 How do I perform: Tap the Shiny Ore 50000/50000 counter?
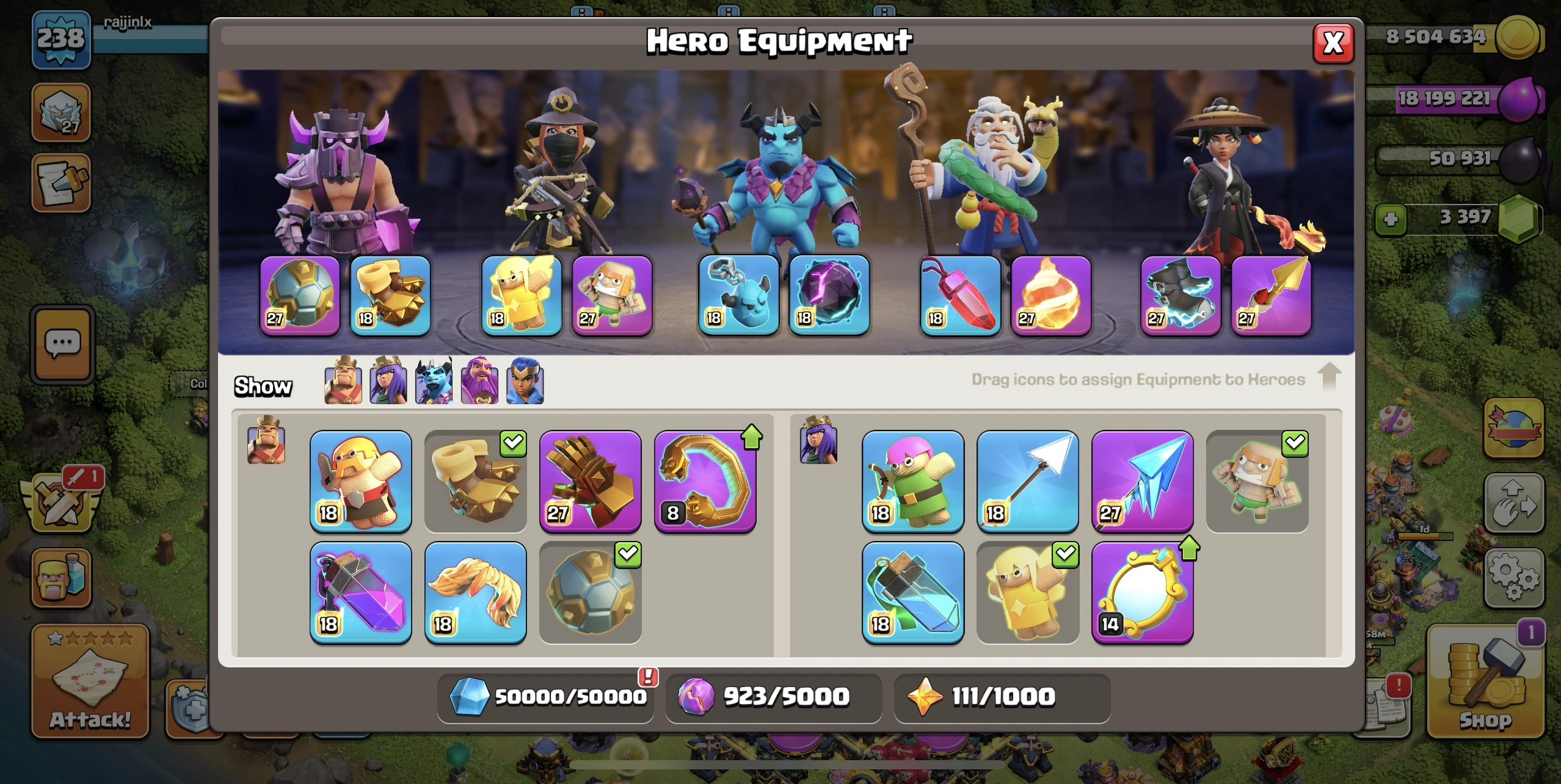coord(546,697)
